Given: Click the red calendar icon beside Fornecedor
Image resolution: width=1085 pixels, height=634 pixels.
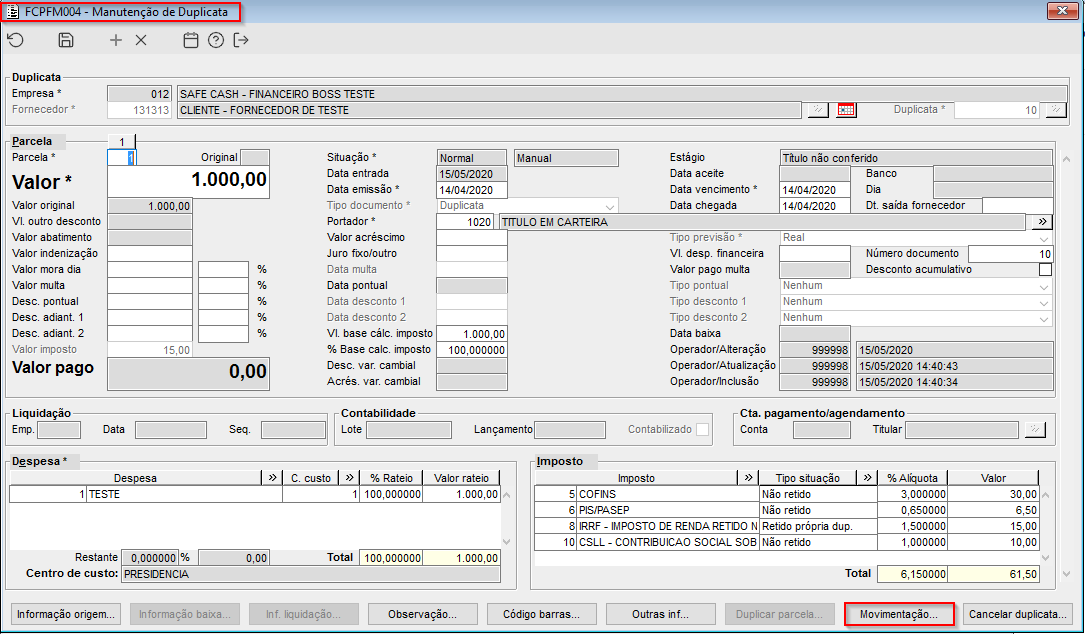Looking at the screenshot, I should pos(846,110).
